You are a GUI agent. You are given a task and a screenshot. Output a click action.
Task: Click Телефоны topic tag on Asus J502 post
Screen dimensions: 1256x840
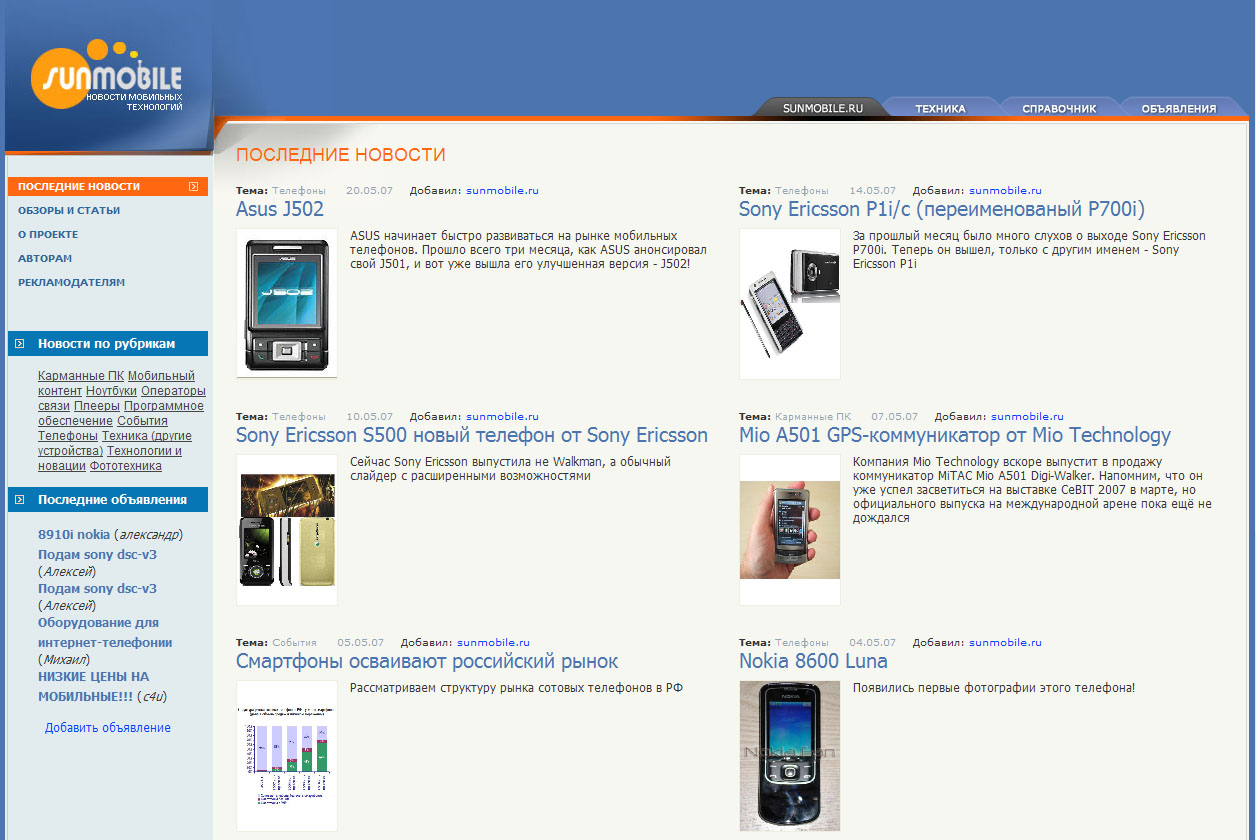click(298, 190)
